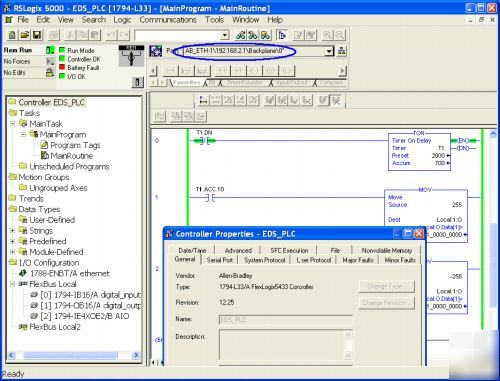Select the Timer/Counter instruction tab
Viewport: 500px width, 381px height.
[x=245, y=82]
